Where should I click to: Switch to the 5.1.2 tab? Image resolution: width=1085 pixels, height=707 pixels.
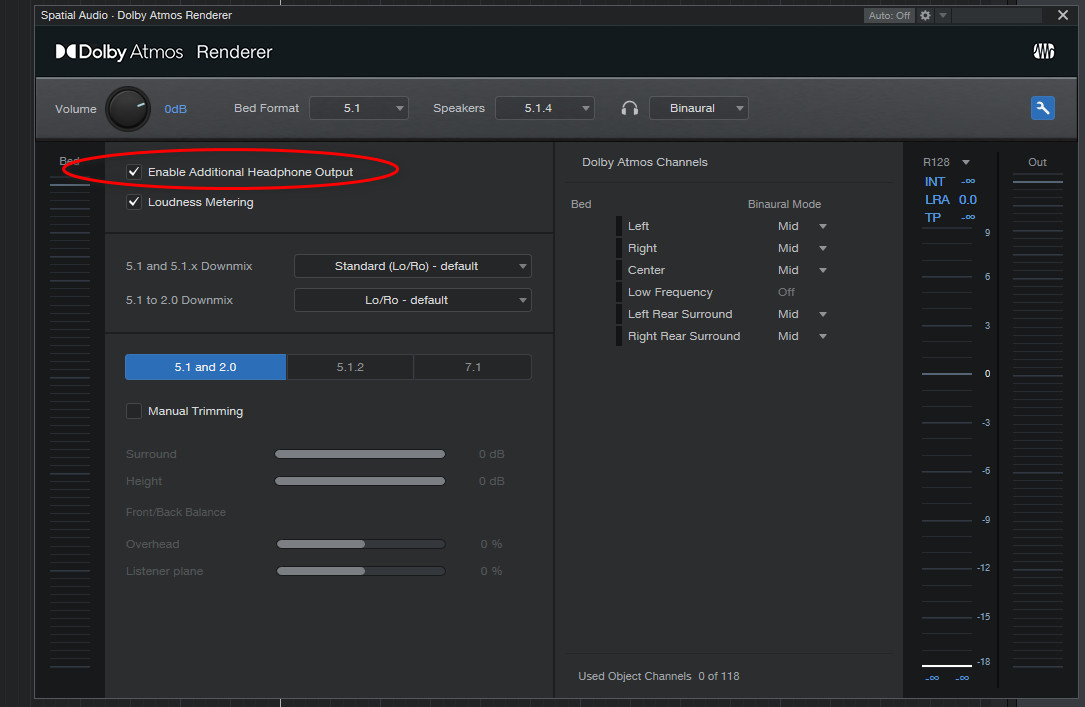350,367
